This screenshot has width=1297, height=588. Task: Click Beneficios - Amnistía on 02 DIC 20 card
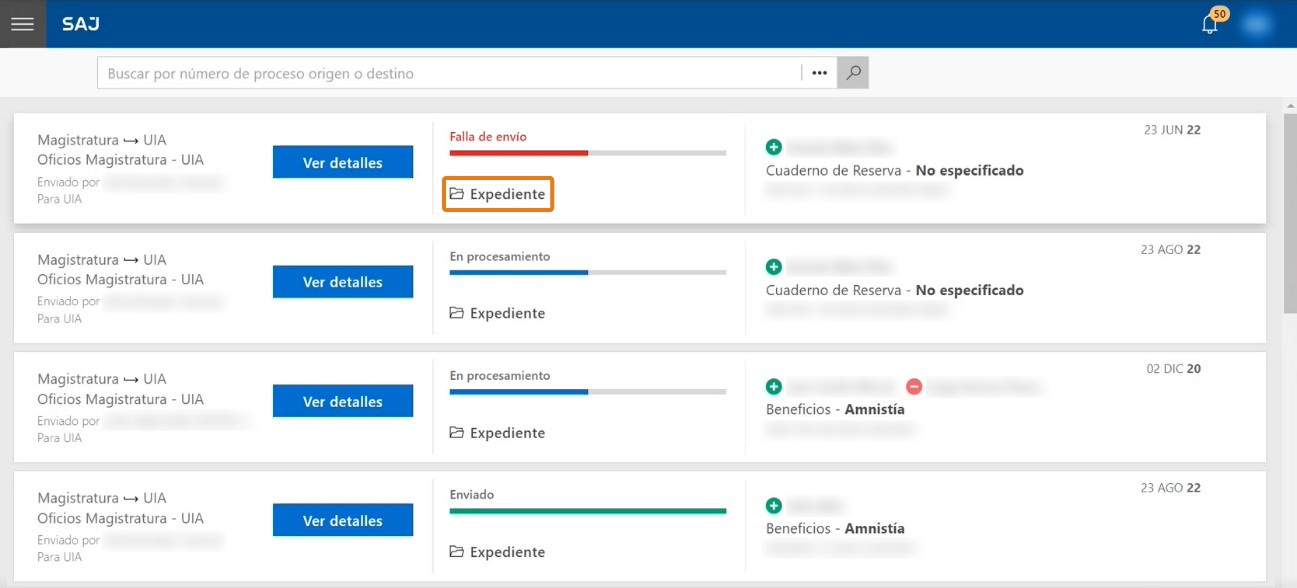click(835, 410)
